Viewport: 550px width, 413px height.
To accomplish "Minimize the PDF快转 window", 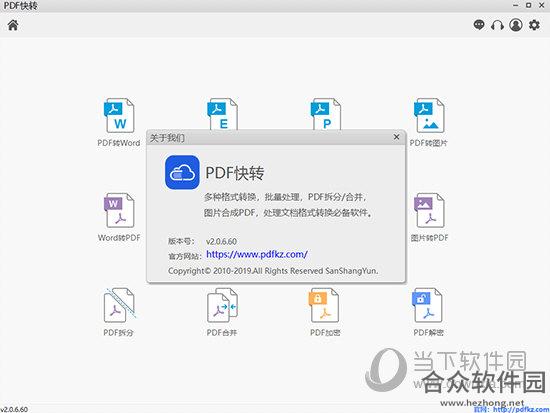I will click(515, 6).
